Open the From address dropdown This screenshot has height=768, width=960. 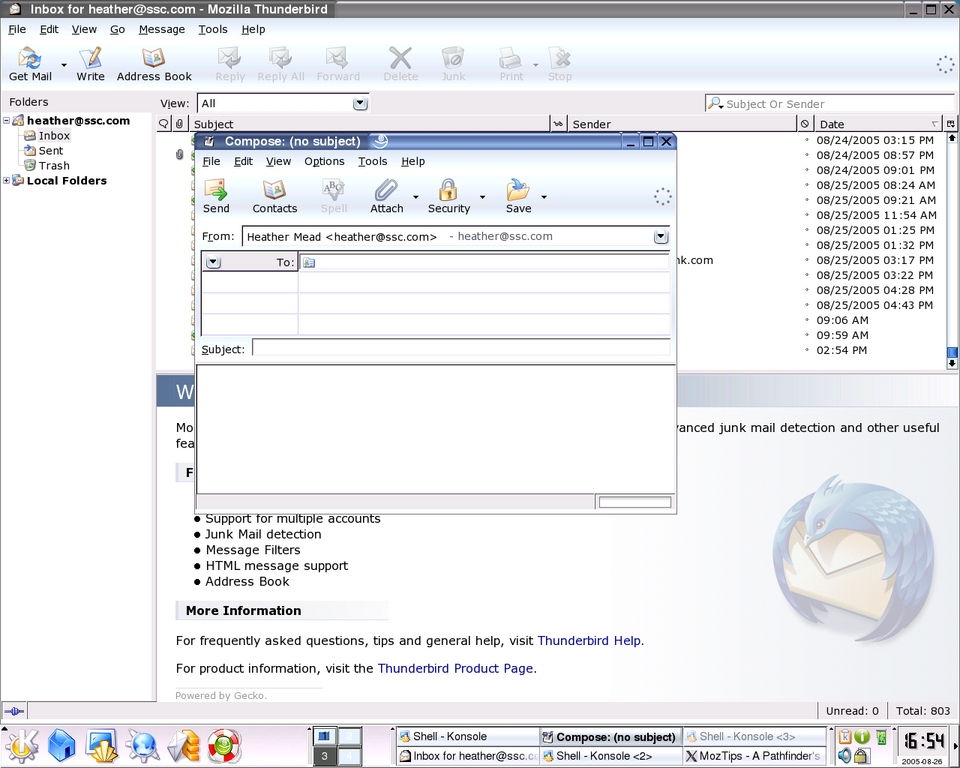tap(660, 237)
